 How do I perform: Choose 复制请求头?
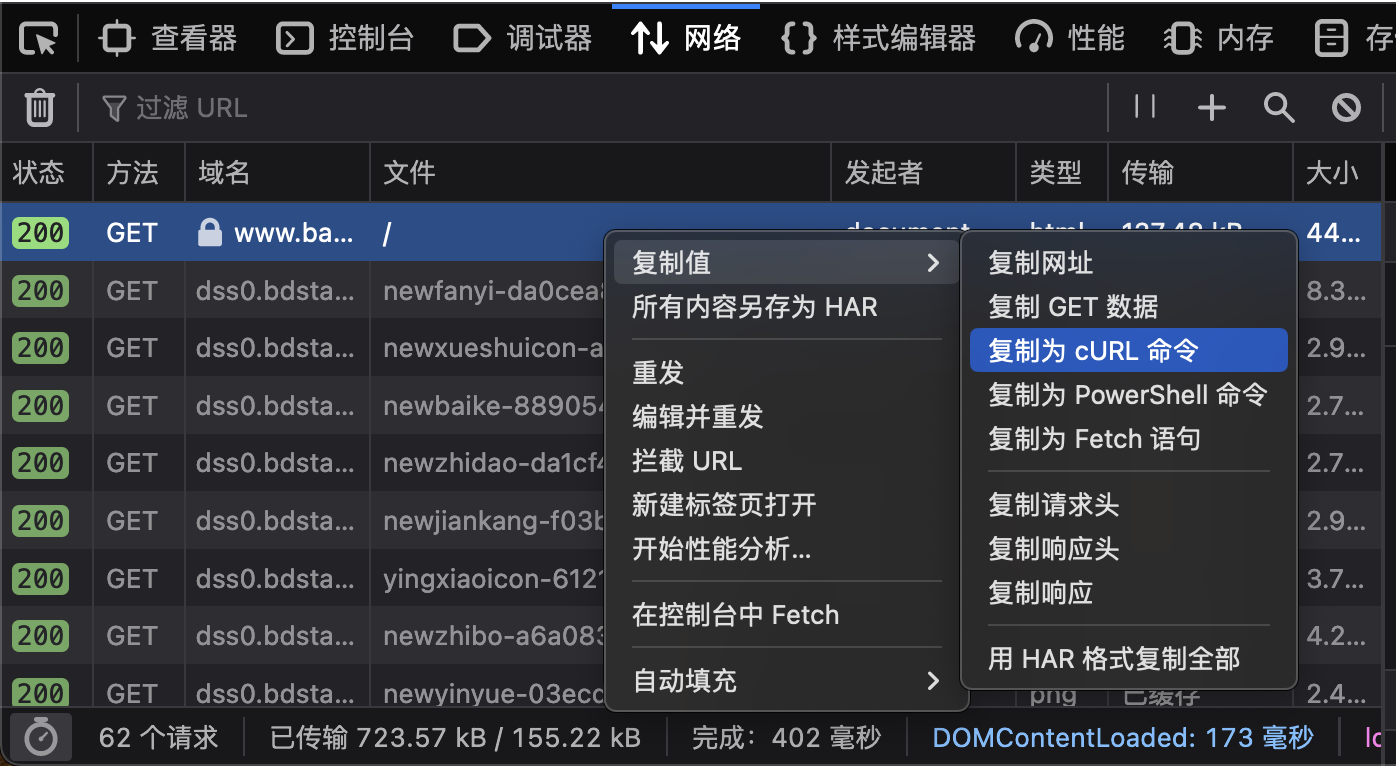1128,505
